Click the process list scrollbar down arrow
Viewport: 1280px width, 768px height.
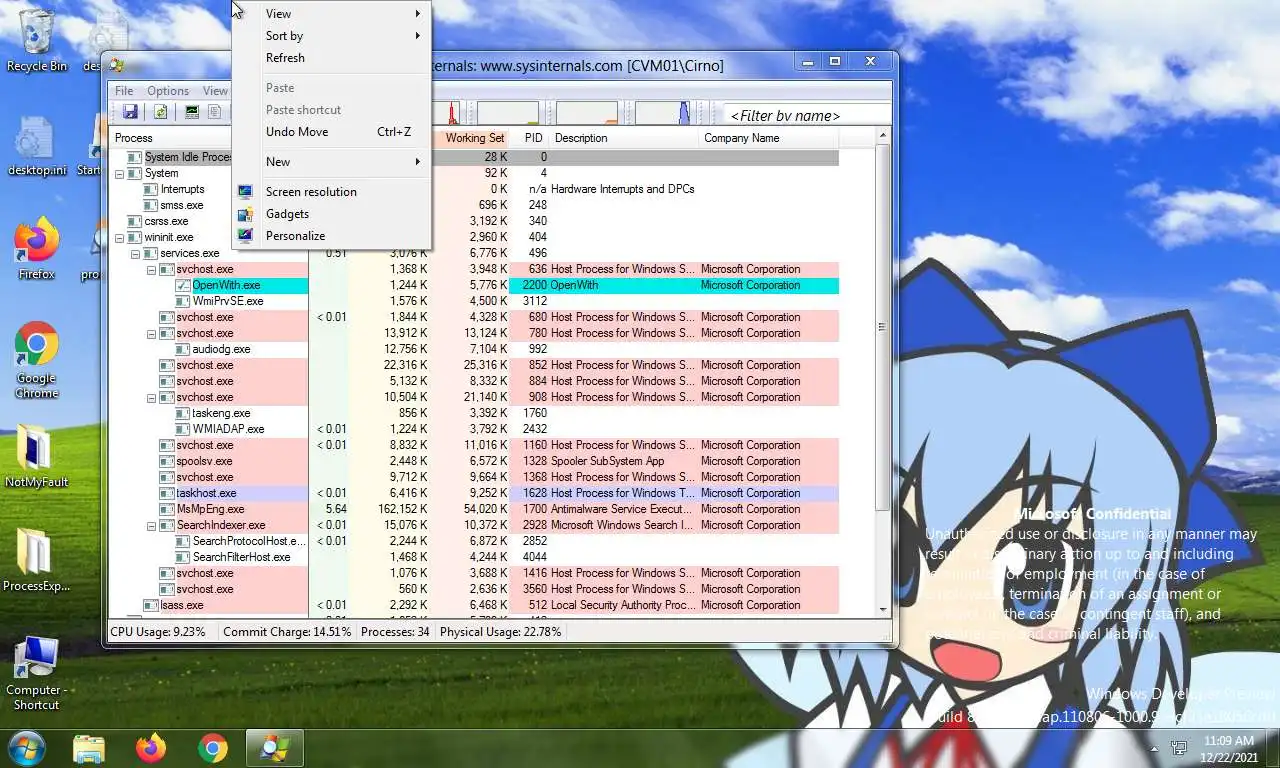click(x=883, y=609)
